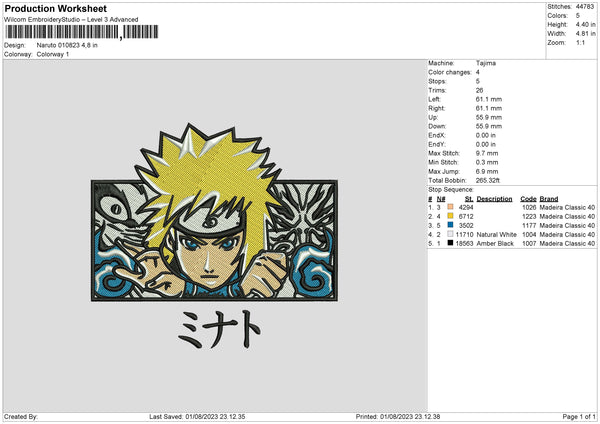Click "Wilcom EmbroideryStudio – Level 3 Advanced" text
This screenshot has height=424, width=600.
[x=71, y=20]
